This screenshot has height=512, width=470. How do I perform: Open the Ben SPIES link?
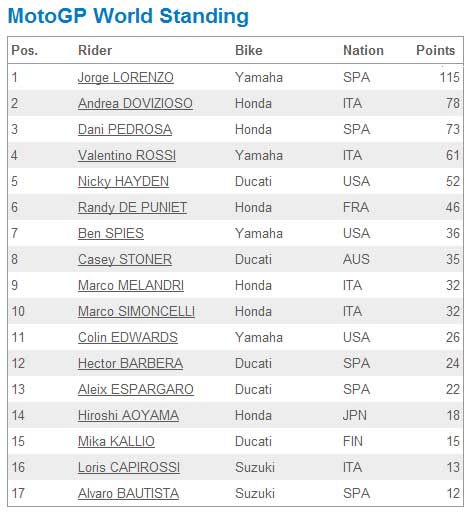pos(111,233)
